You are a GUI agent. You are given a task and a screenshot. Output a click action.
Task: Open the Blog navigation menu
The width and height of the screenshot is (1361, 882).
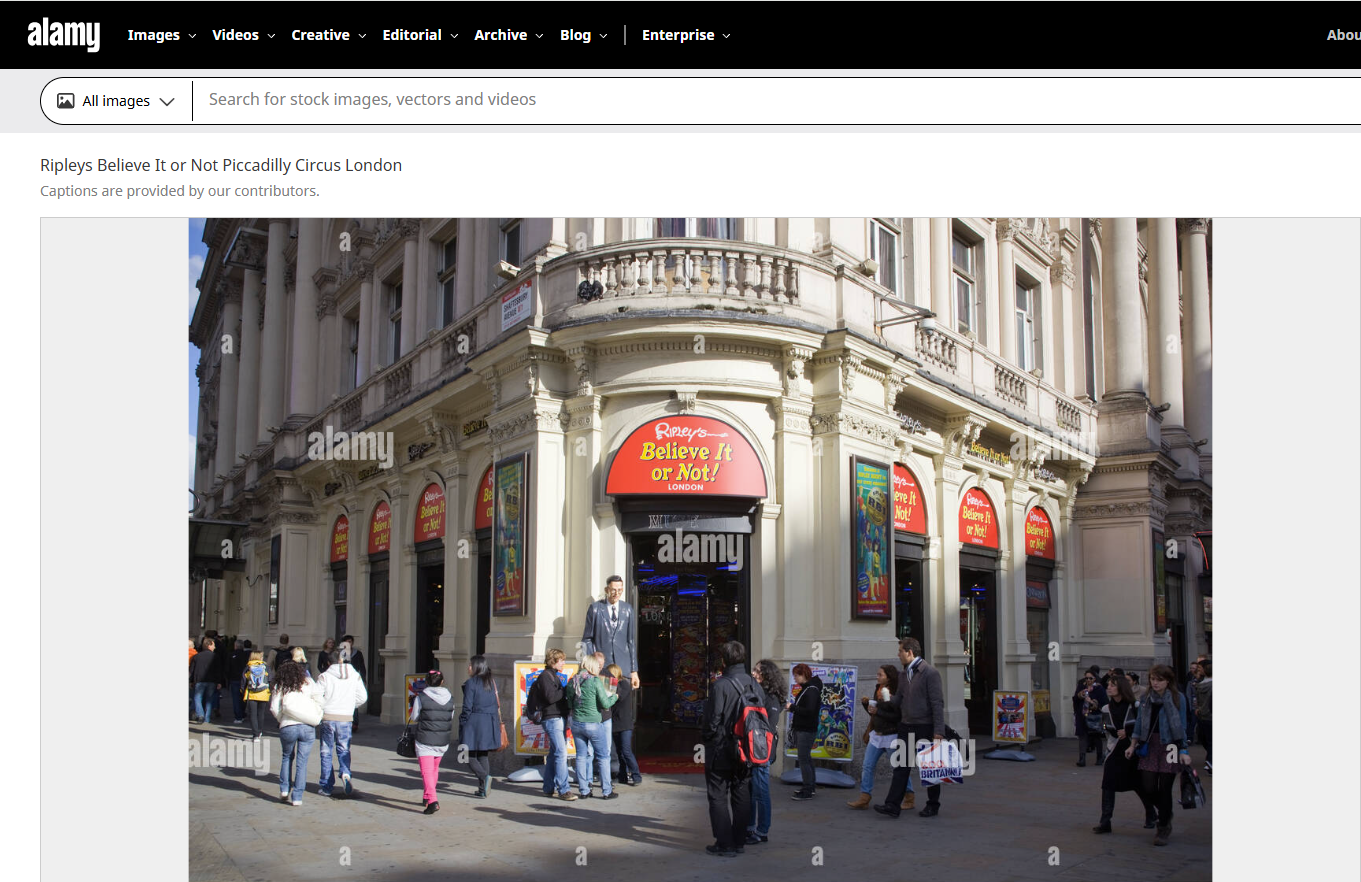tap(575, 35)
